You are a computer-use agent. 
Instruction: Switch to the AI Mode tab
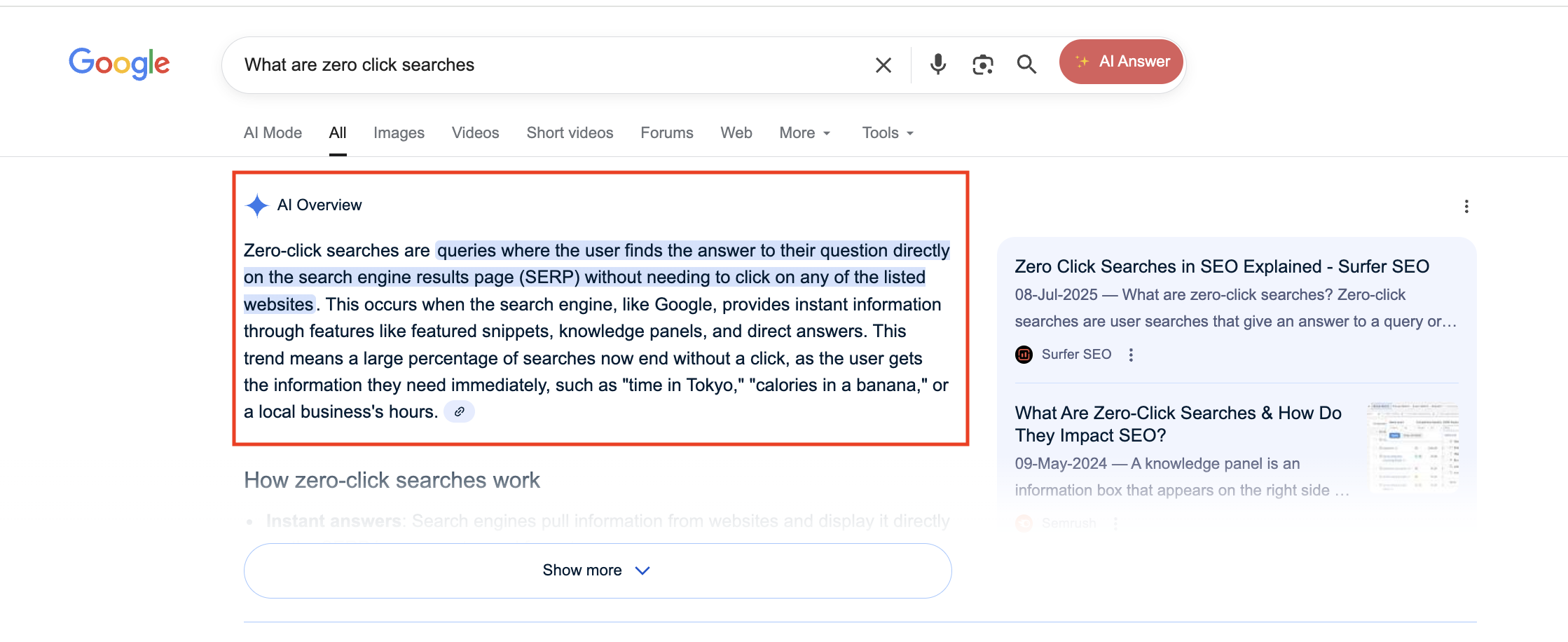(272, 132)
